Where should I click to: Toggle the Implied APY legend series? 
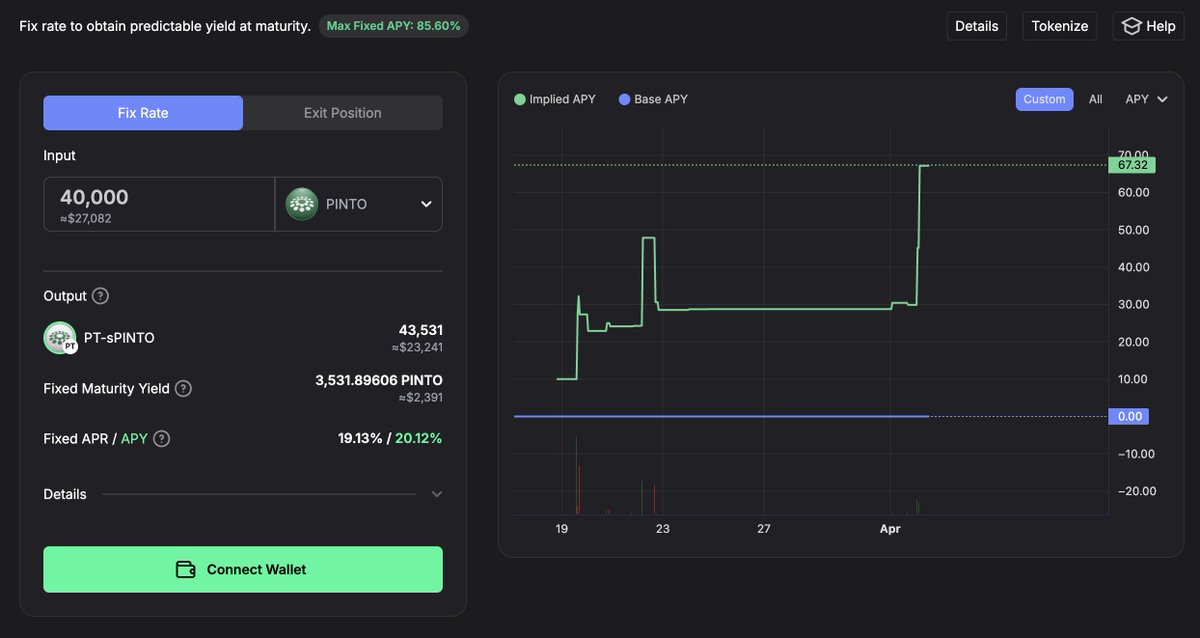click(x=554, y=99)
